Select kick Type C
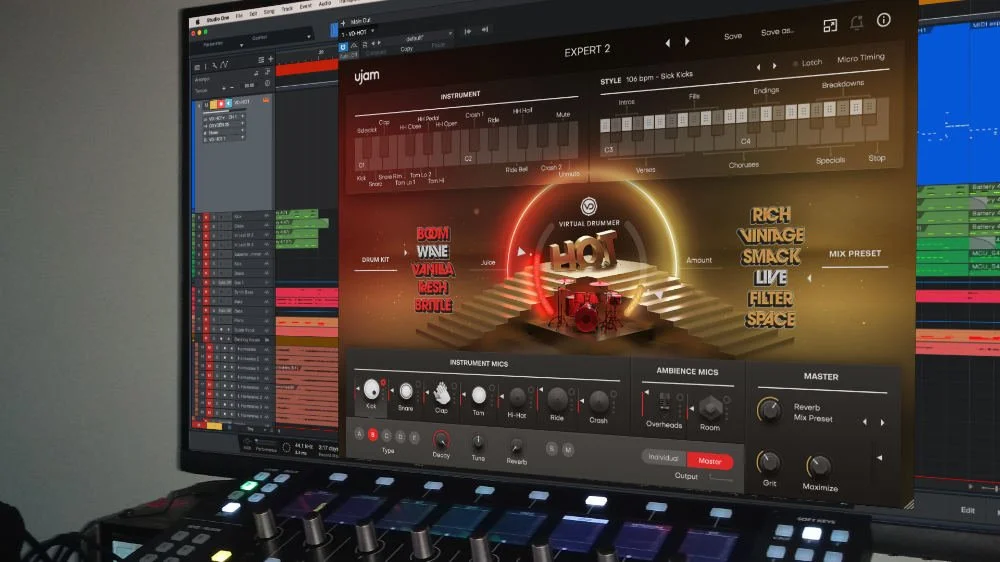1000x562 pixels. (x=386, y=436)
